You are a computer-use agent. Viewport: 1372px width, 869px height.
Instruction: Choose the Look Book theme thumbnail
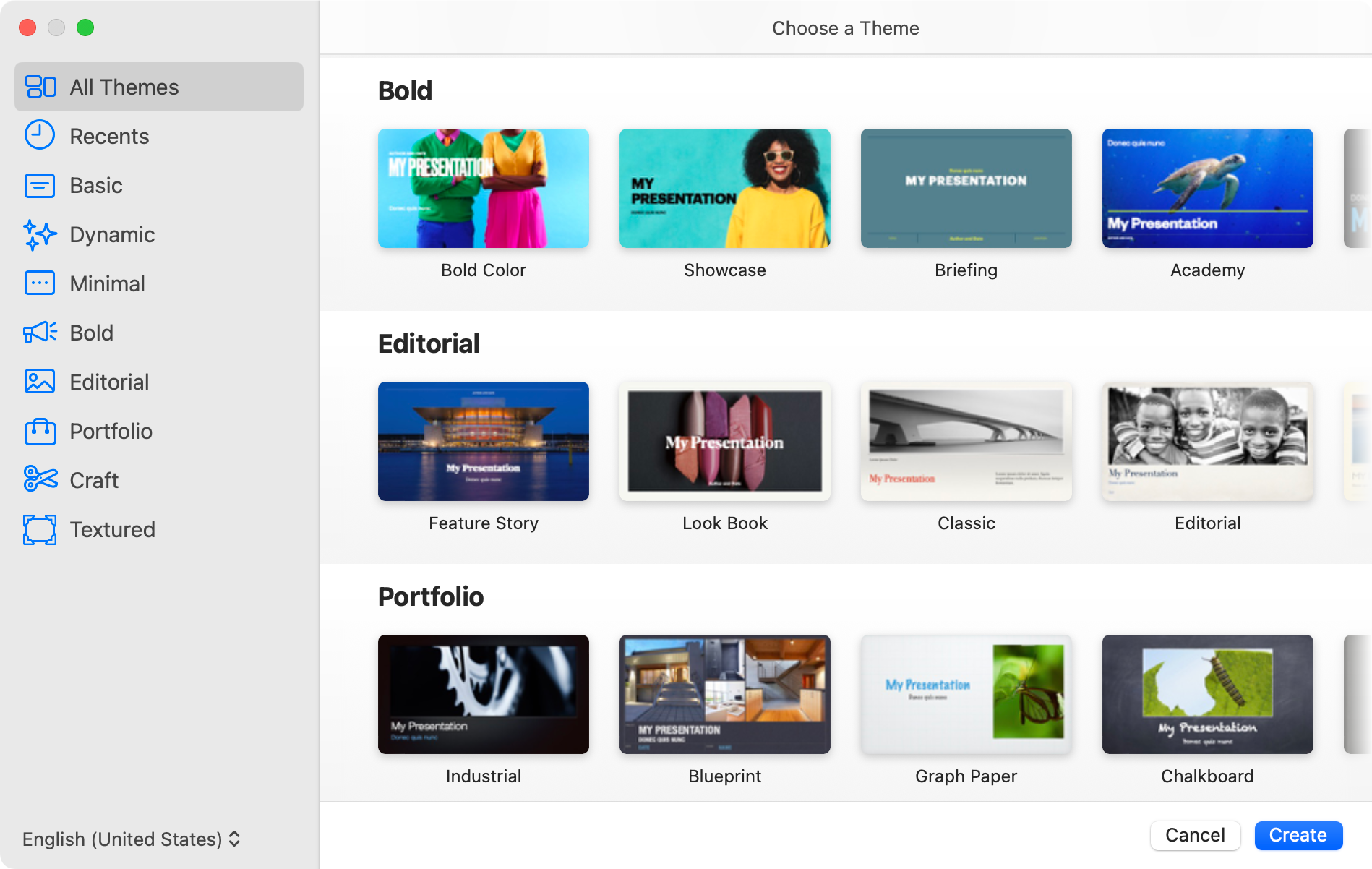(x=725, y=441)
